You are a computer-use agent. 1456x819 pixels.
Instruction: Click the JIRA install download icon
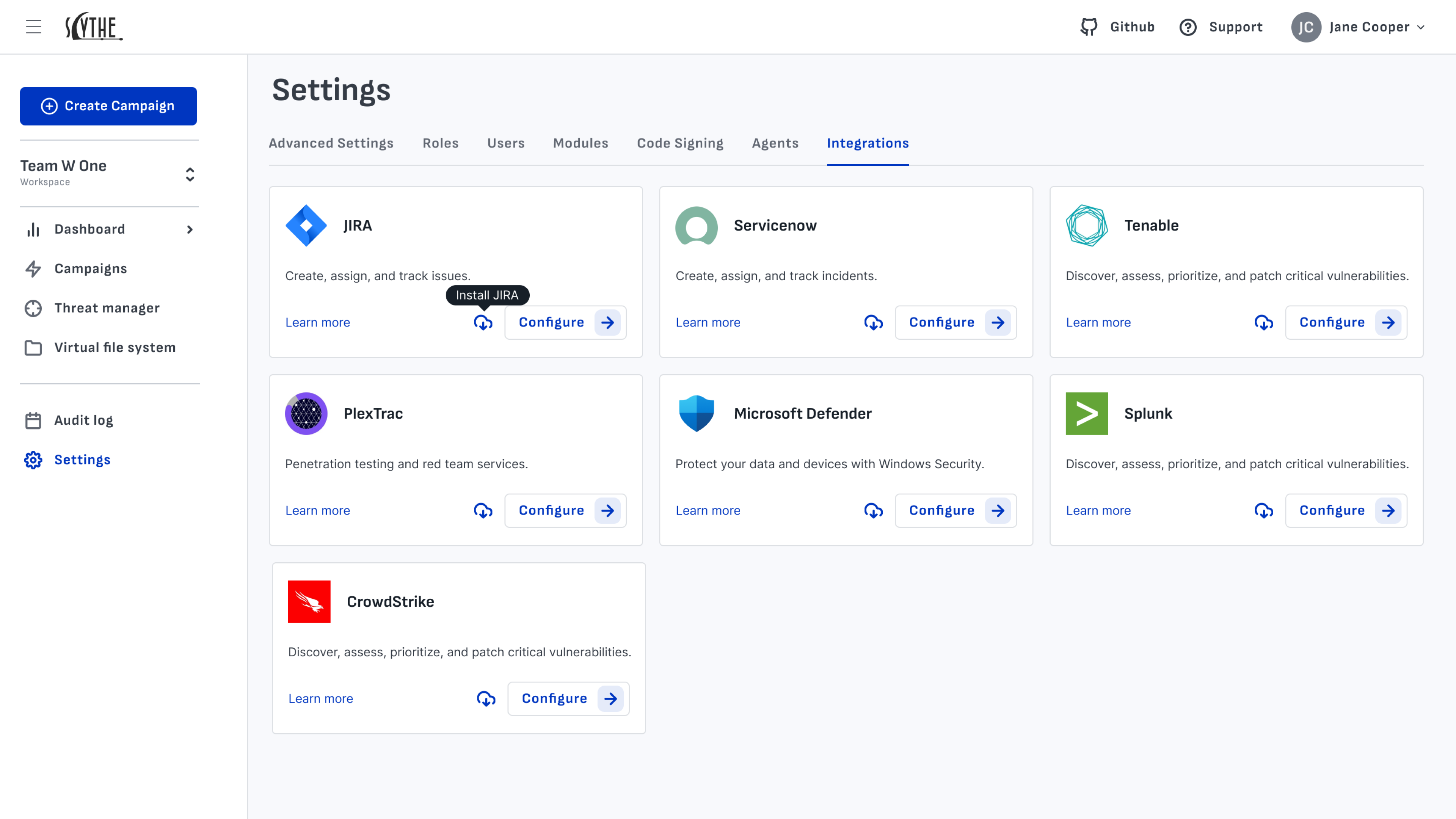(x=483, y=322)
